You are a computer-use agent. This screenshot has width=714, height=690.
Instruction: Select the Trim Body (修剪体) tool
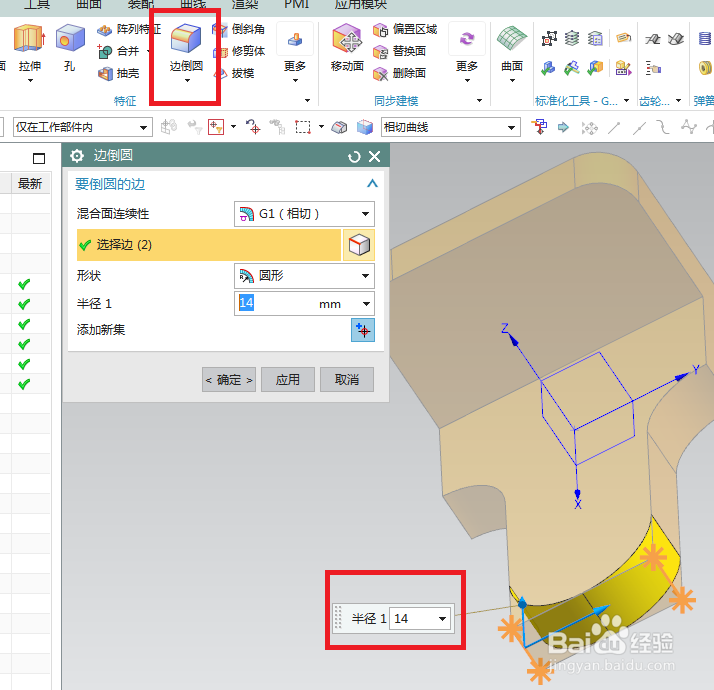tap(239, 51)
